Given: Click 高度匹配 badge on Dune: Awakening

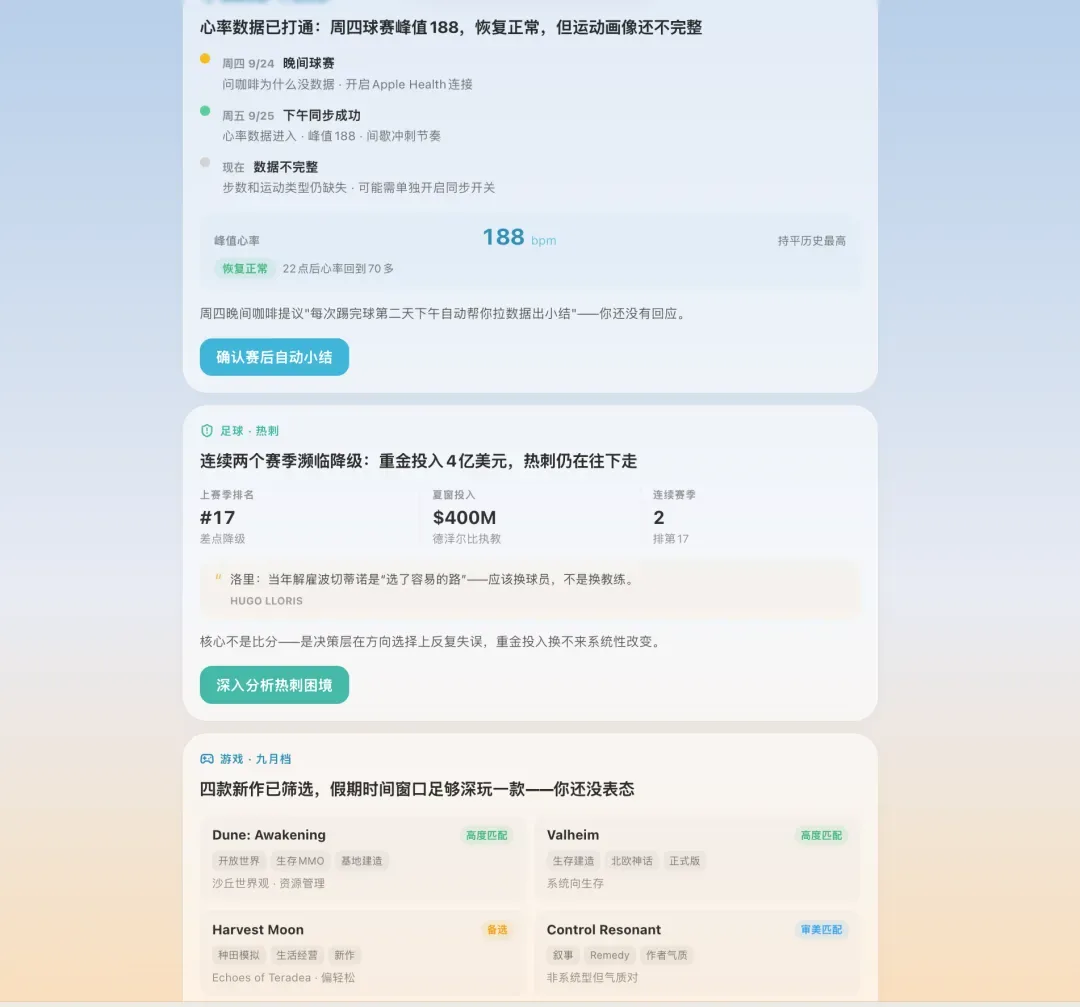Looking at the screenshot, I should tap(486, 835).
